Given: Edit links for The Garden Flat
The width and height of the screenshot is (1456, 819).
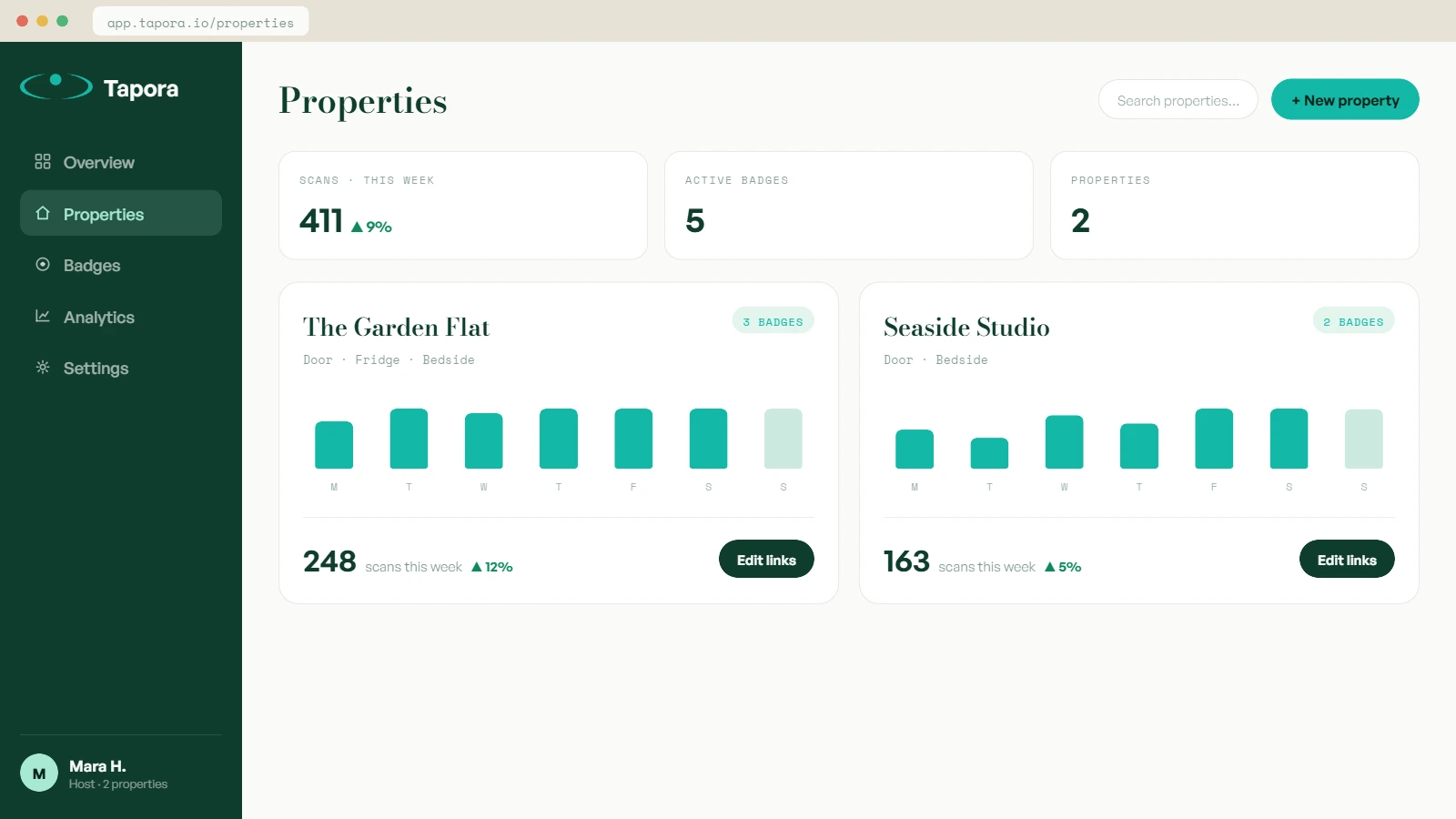Looking at the screenshot, I should click(766, 560).
